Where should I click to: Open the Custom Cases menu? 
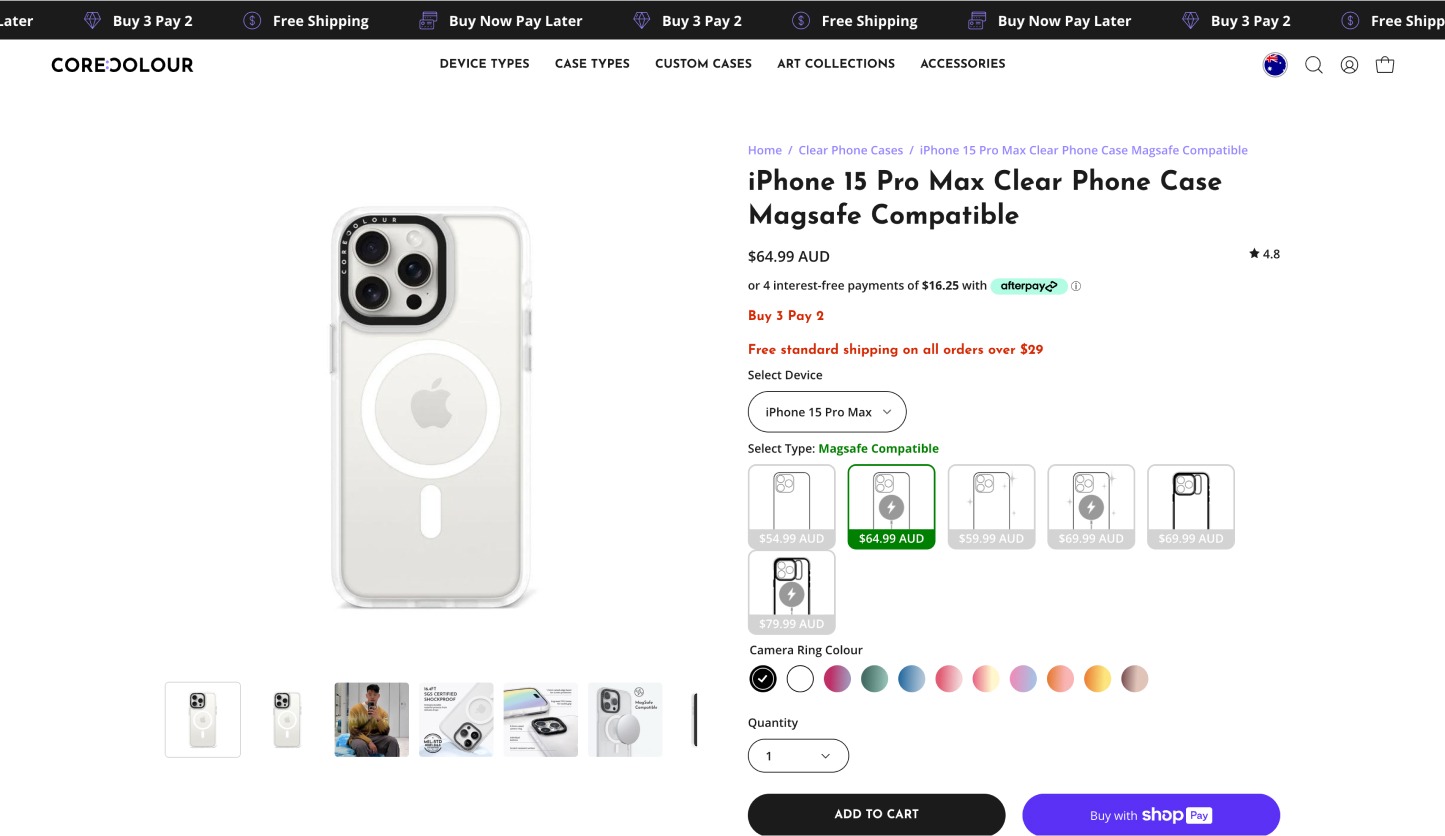703,63
